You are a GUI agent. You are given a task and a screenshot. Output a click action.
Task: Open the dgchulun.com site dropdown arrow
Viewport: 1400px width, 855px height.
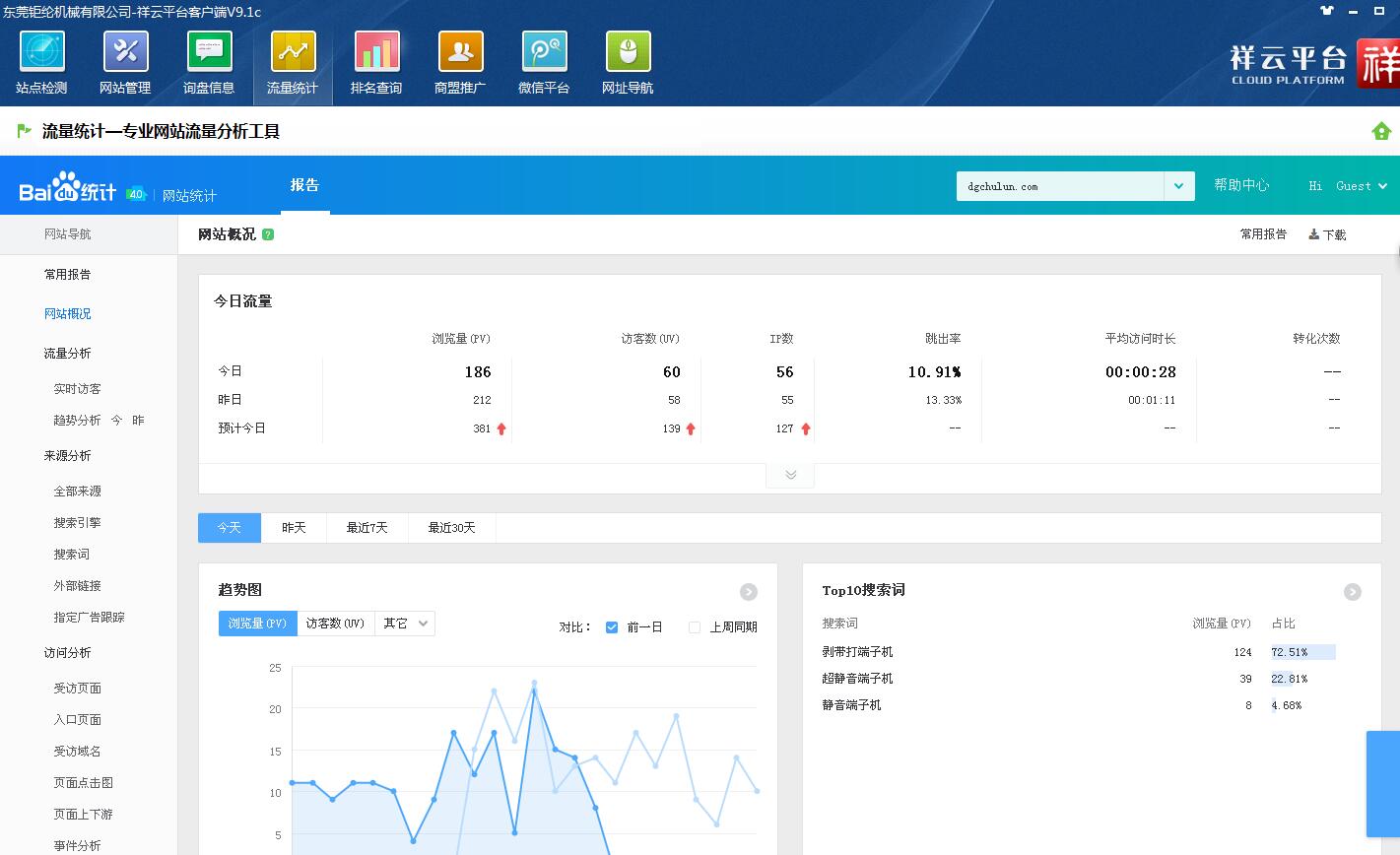click(1179, 186)
